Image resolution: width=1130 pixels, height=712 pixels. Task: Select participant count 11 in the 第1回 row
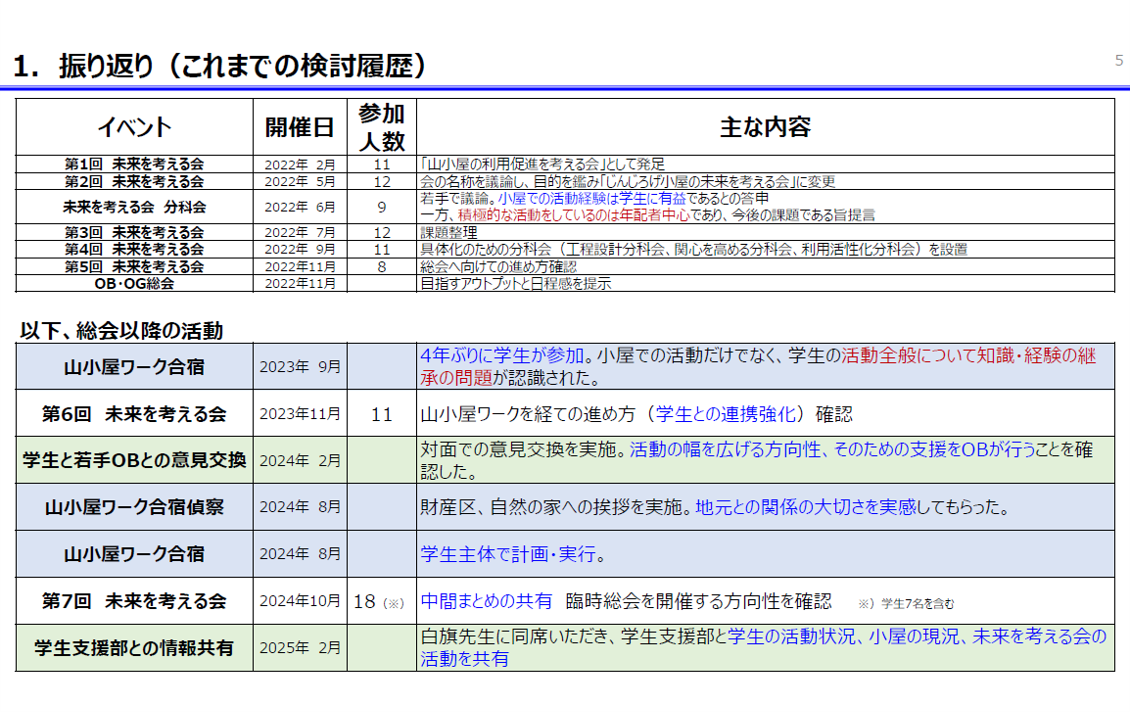(x=382, y=165)
